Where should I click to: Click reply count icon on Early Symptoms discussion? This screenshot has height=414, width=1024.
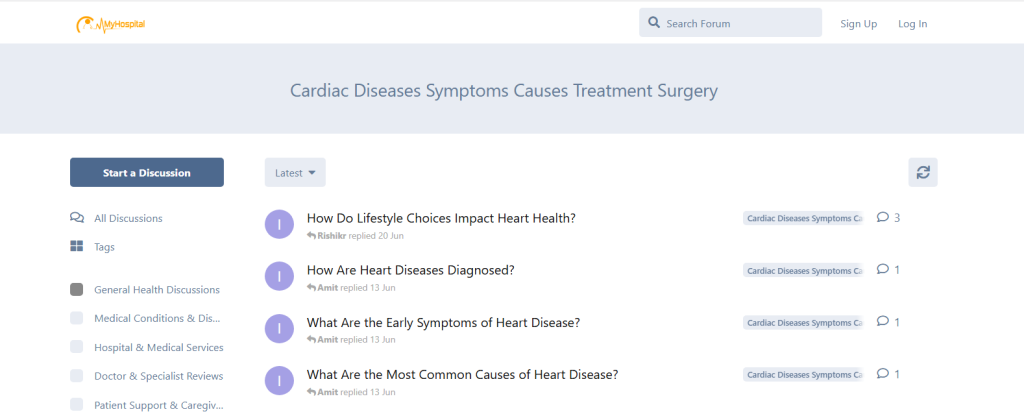pos(883,322)
